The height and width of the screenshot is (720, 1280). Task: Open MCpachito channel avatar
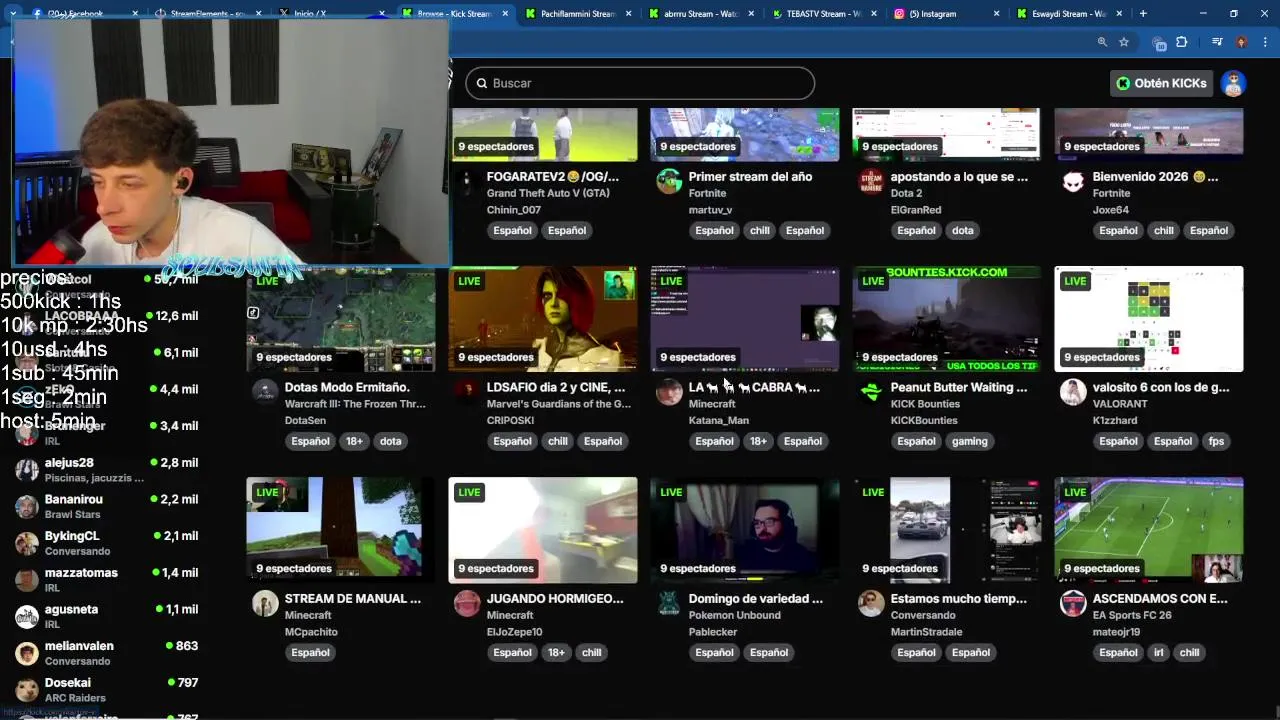[265, 603]
